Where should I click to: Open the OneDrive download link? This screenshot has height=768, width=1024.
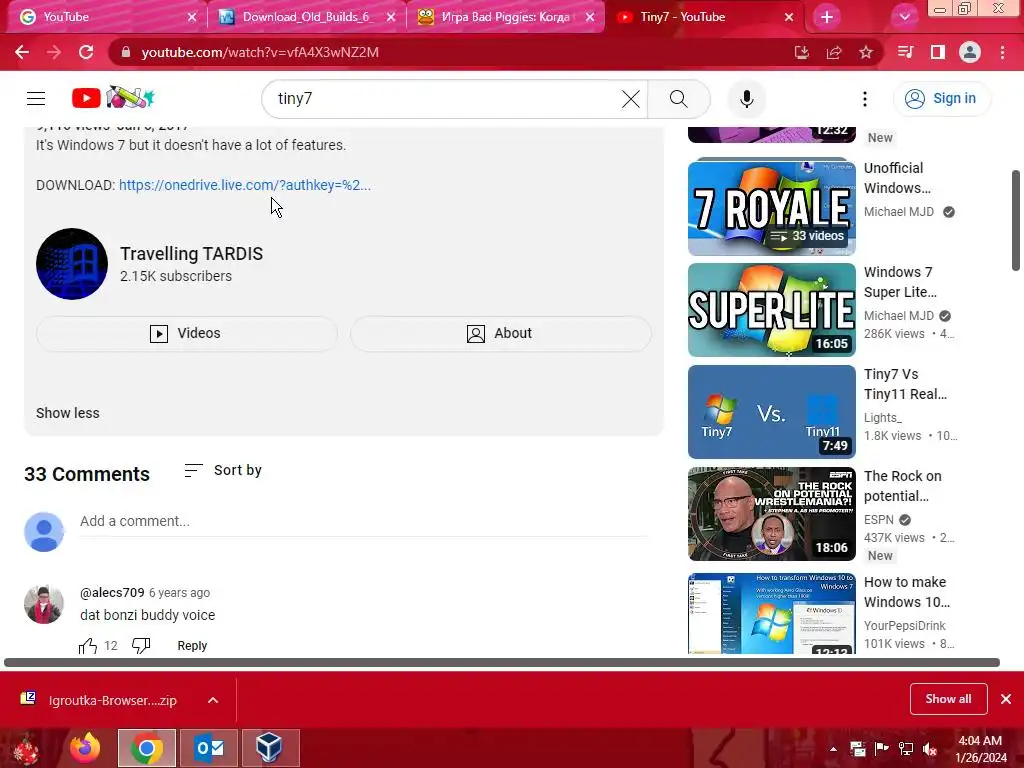pos(245,185)
